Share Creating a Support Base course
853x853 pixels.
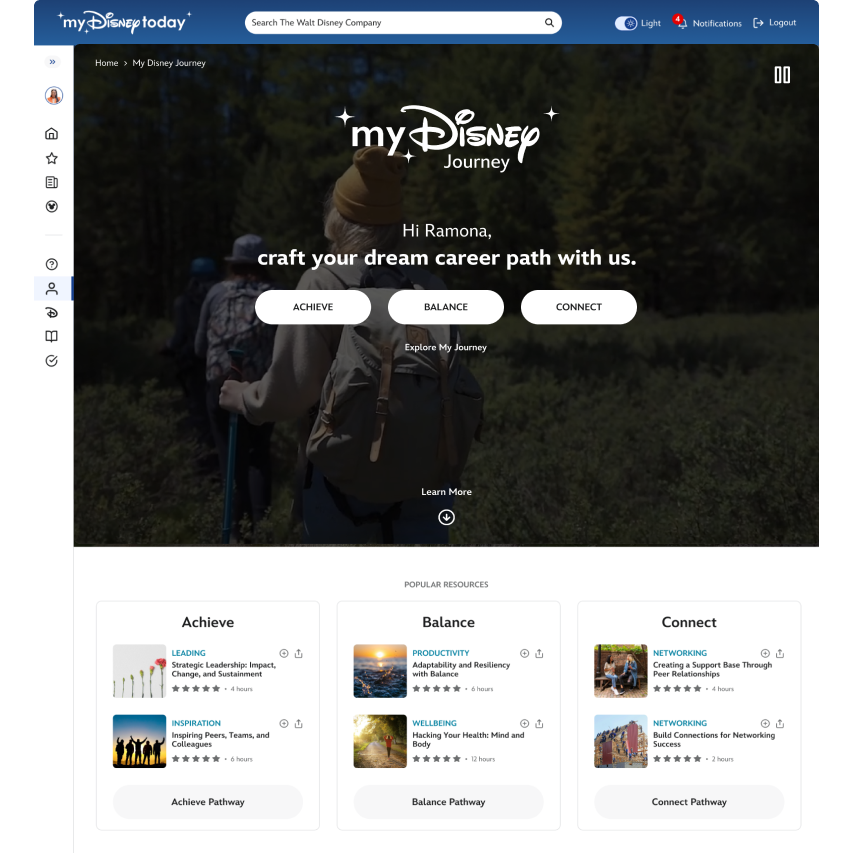pos(780,653)
